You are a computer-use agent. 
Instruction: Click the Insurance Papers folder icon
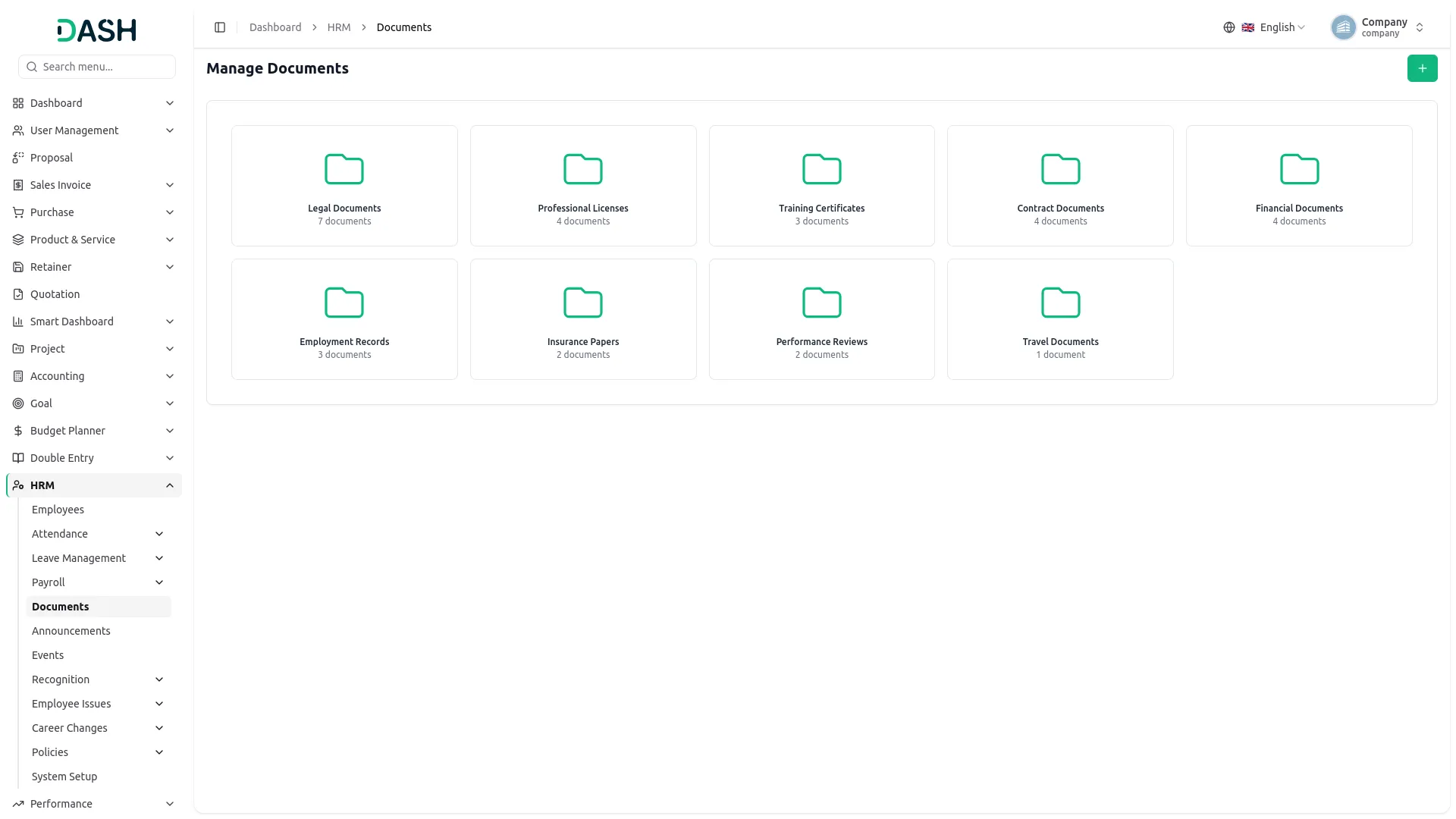583,303
